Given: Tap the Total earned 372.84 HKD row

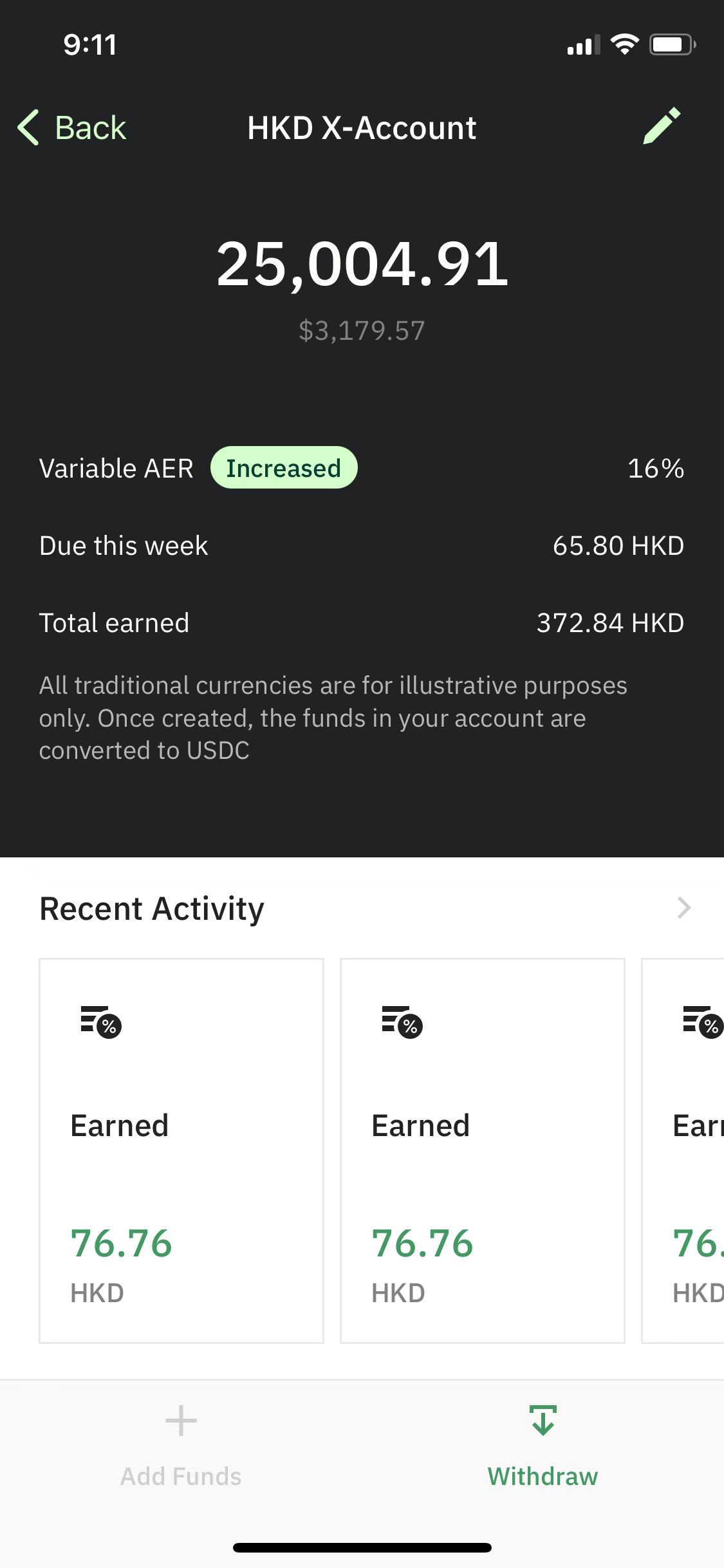Looking at the screenshot, I should (362, 623).
